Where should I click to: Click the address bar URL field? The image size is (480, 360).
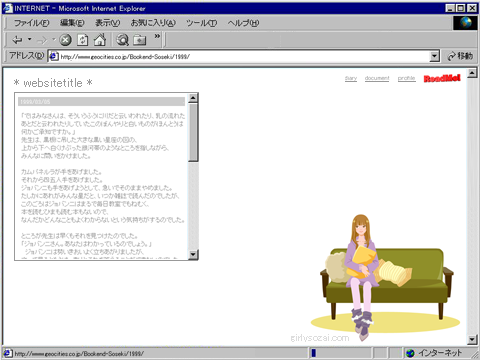(x=244, y=56)
